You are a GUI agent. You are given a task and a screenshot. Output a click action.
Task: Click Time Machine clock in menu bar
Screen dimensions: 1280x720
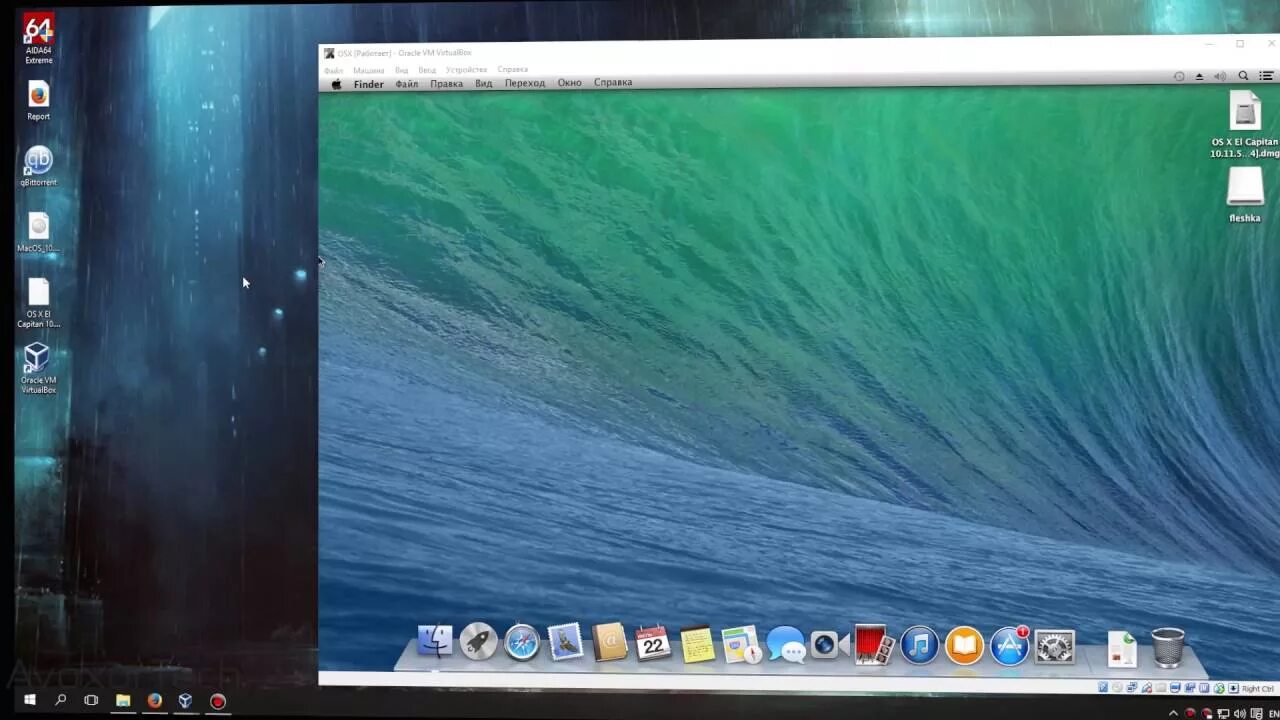(1179, 76)
